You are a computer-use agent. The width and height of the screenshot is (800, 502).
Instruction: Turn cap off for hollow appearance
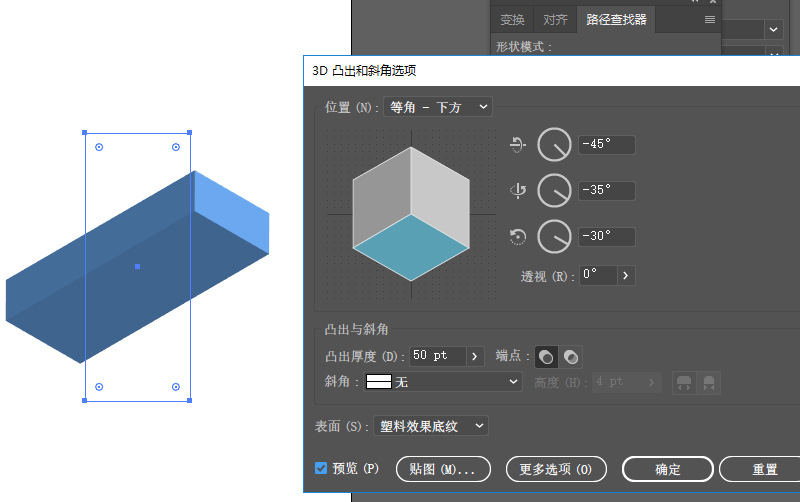[x=570, y=356]
